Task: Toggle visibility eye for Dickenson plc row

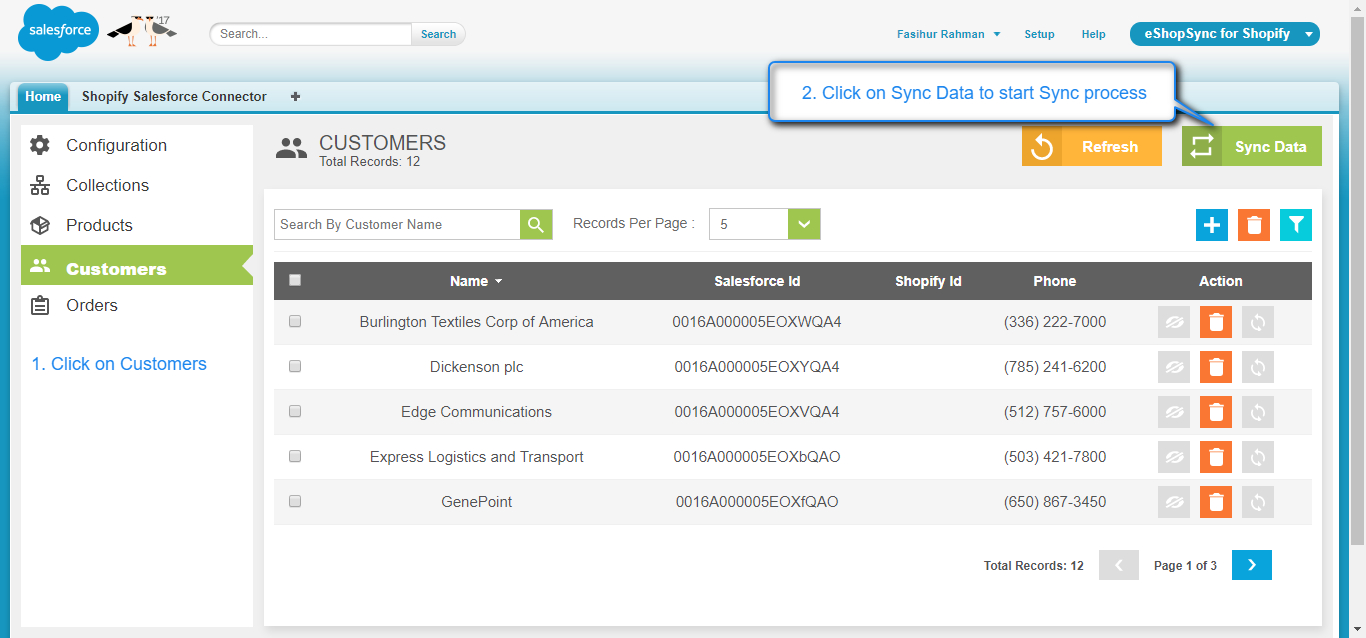Action: coord(1174,367)
